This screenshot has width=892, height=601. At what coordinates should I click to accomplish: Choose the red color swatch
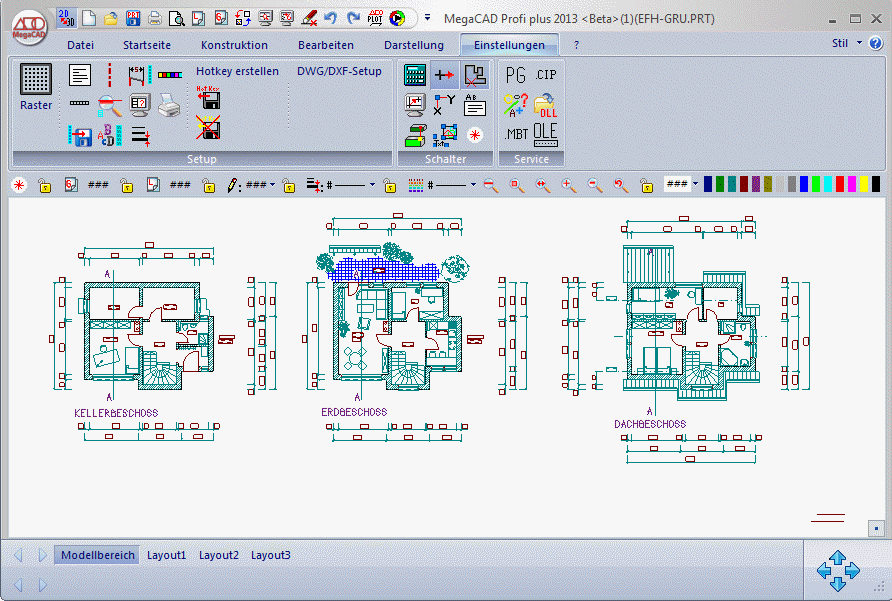coord(840,184)
